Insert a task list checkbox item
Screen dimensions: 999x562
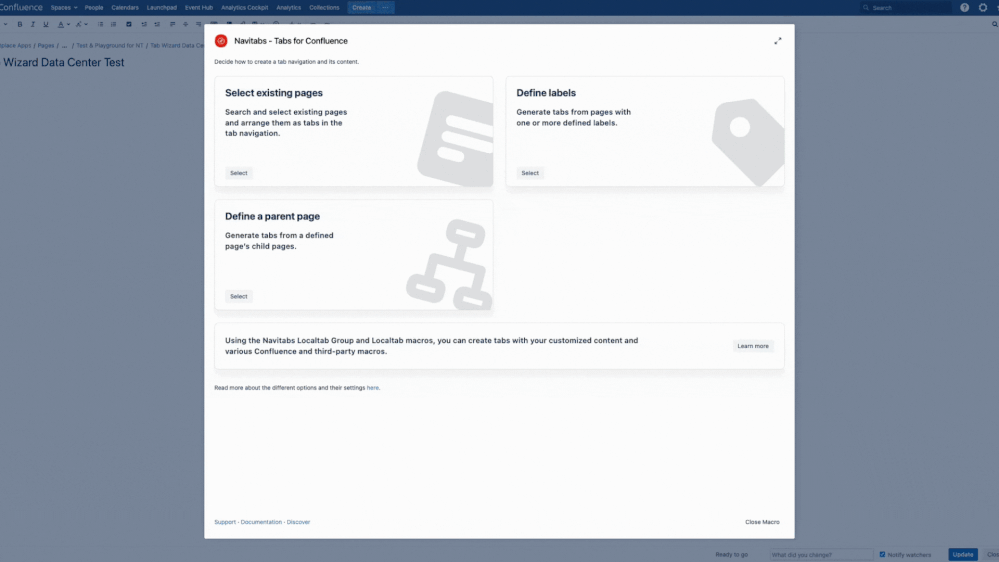pyautogui.click(x=129, y=24)
